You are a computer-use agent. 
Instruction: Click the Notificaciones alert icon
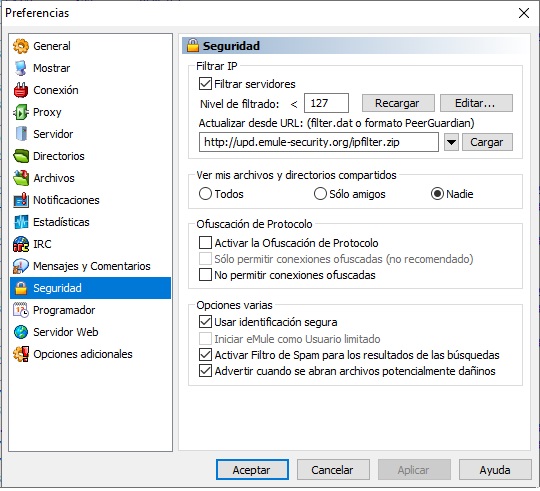(21, 200)
